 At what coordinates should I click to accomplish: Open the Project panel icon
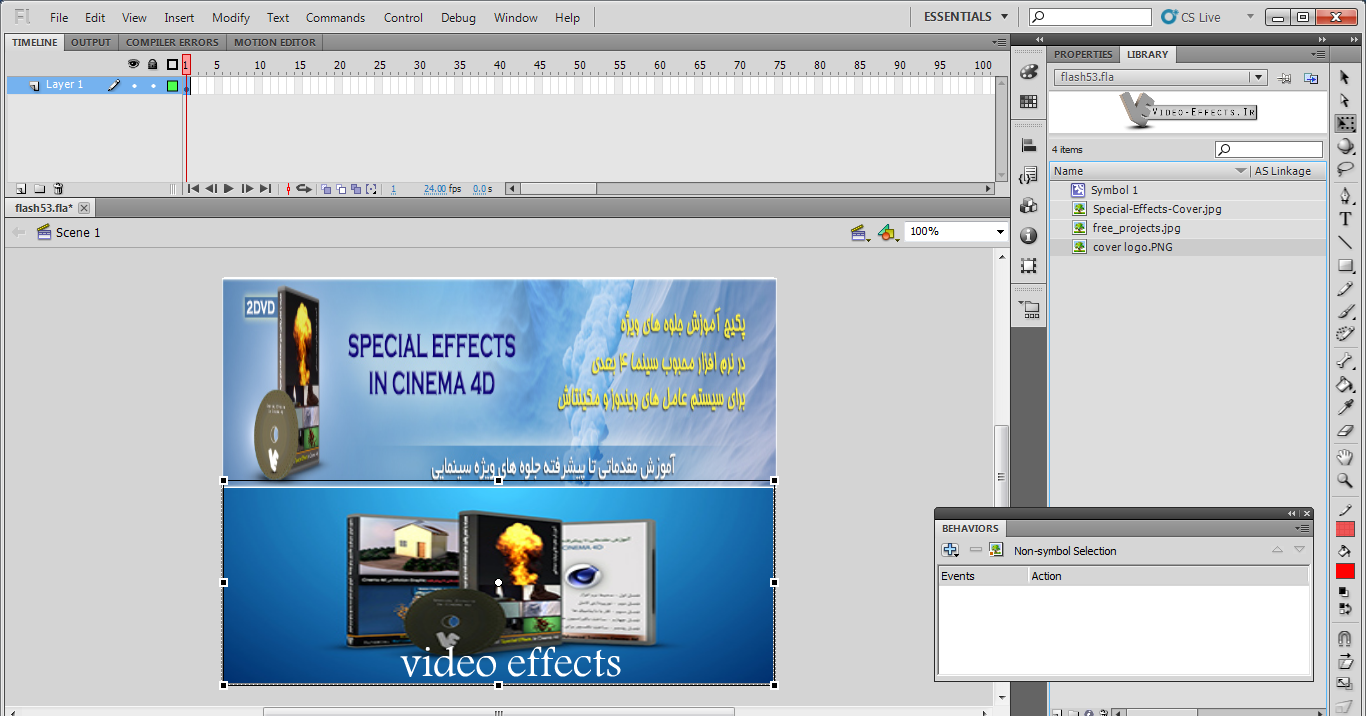click(x=1029, y=309)
